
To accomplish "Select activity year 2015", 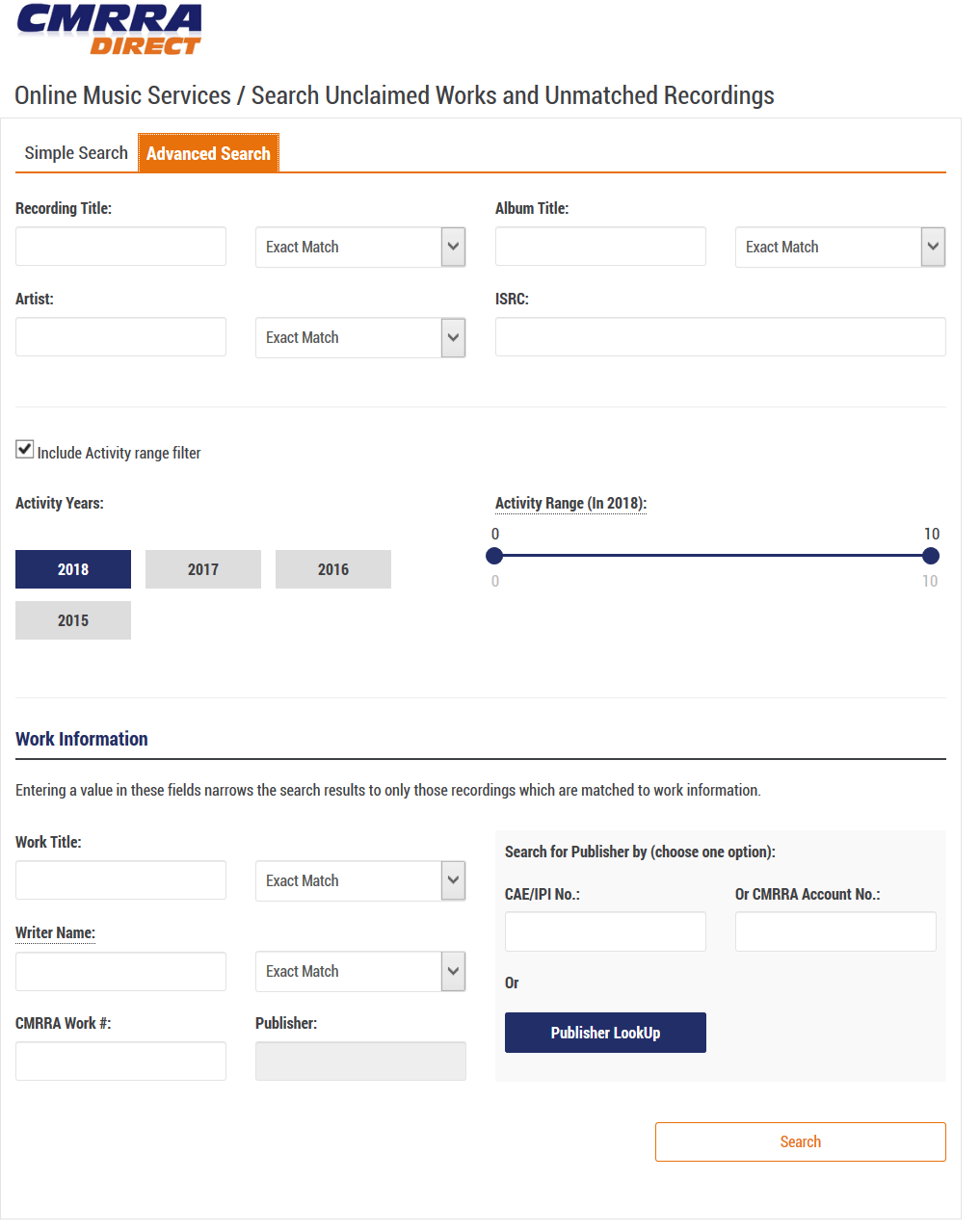I will (73, 620).
